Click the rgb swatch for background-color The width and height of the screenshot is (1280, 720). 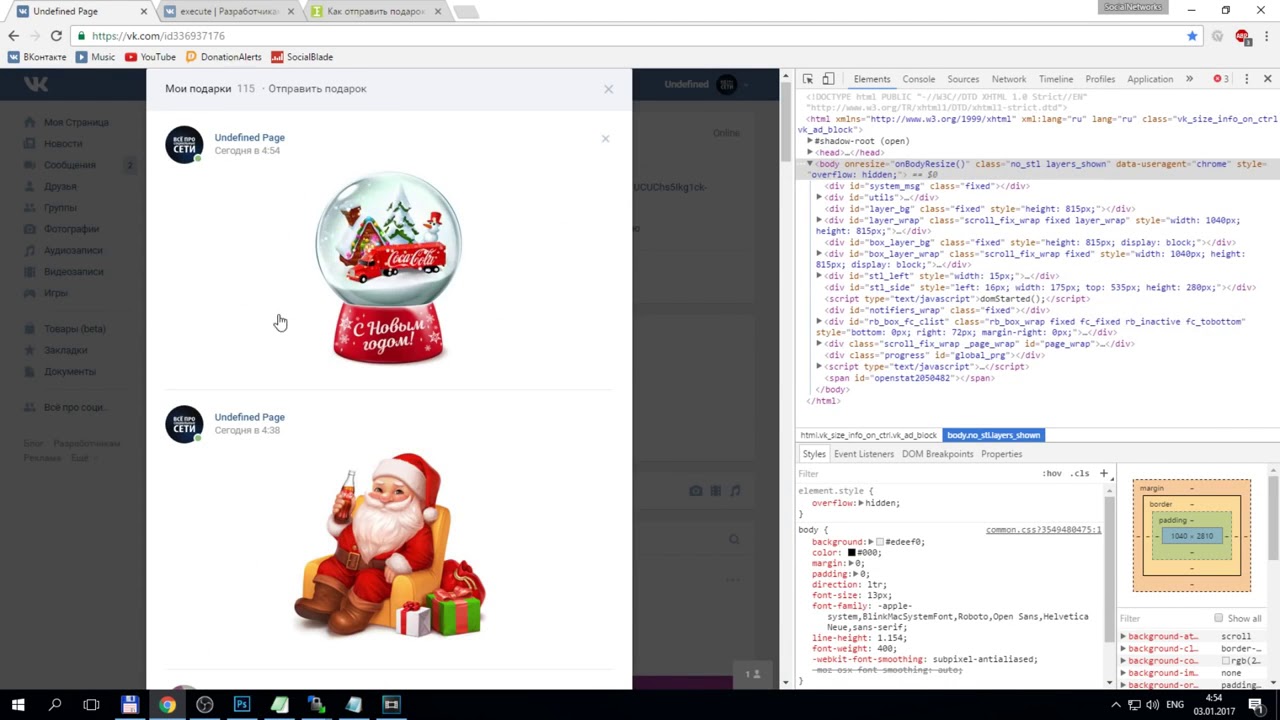[x=1225, y=661]
